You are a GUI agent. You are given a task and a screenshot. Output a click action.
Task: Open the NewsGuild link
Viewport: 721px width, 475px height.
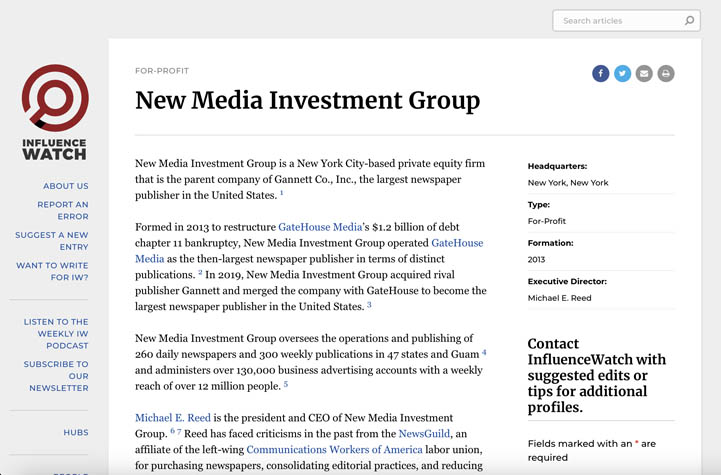pos(424,434)
